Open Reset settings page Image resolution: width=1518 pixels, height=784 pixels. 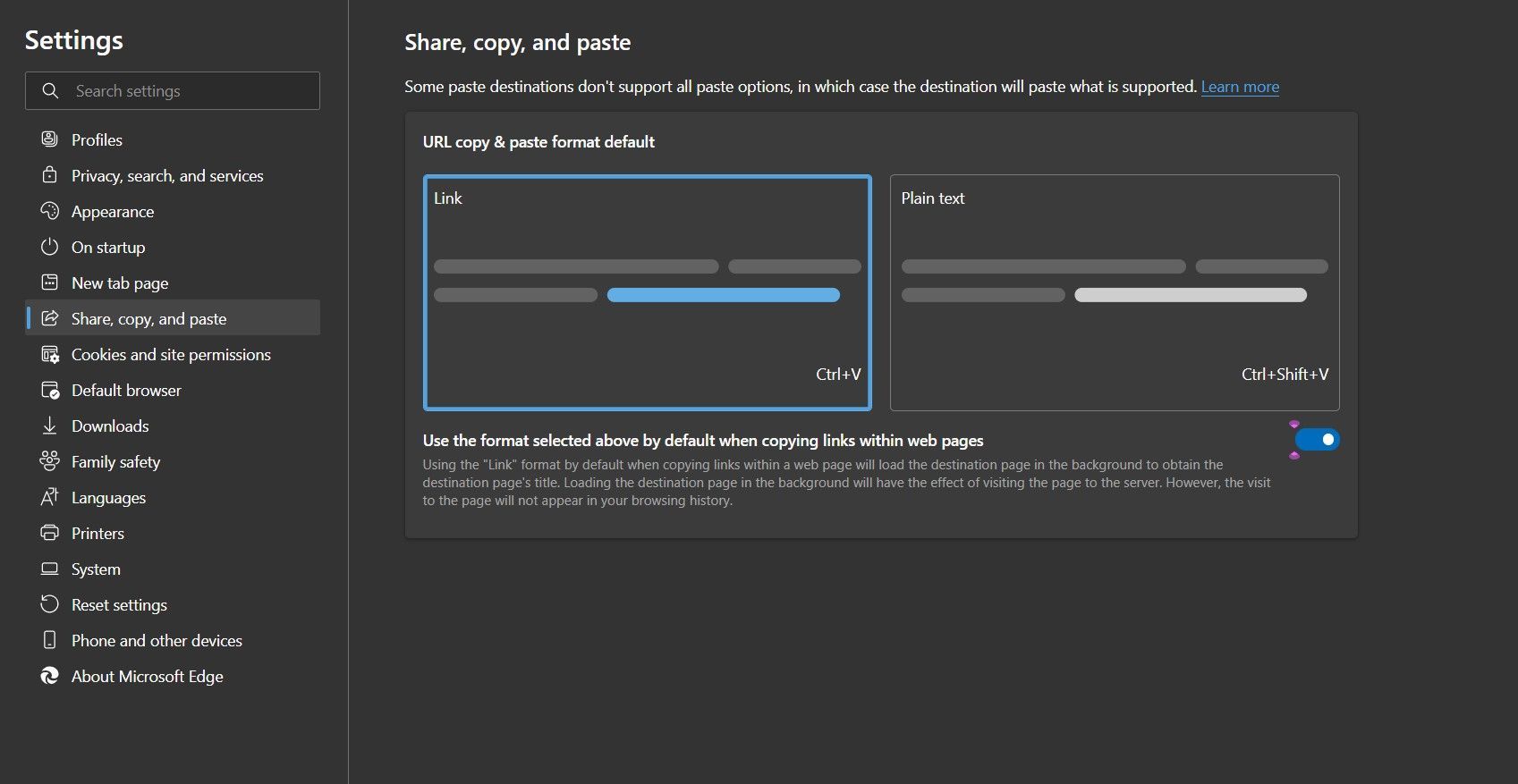click(x=173, y=604)
